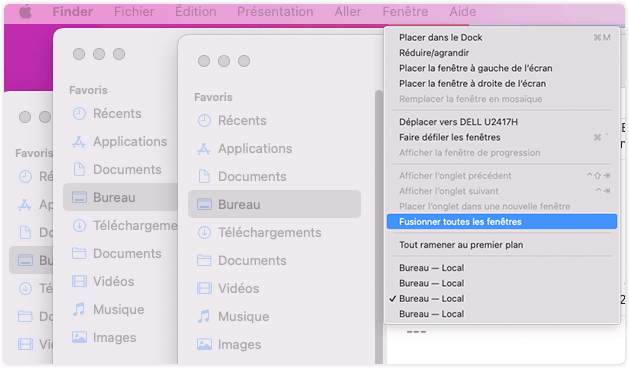Open the Fichier menu
The width and height of the screenshot is (629, 368).
coord(134,12)
